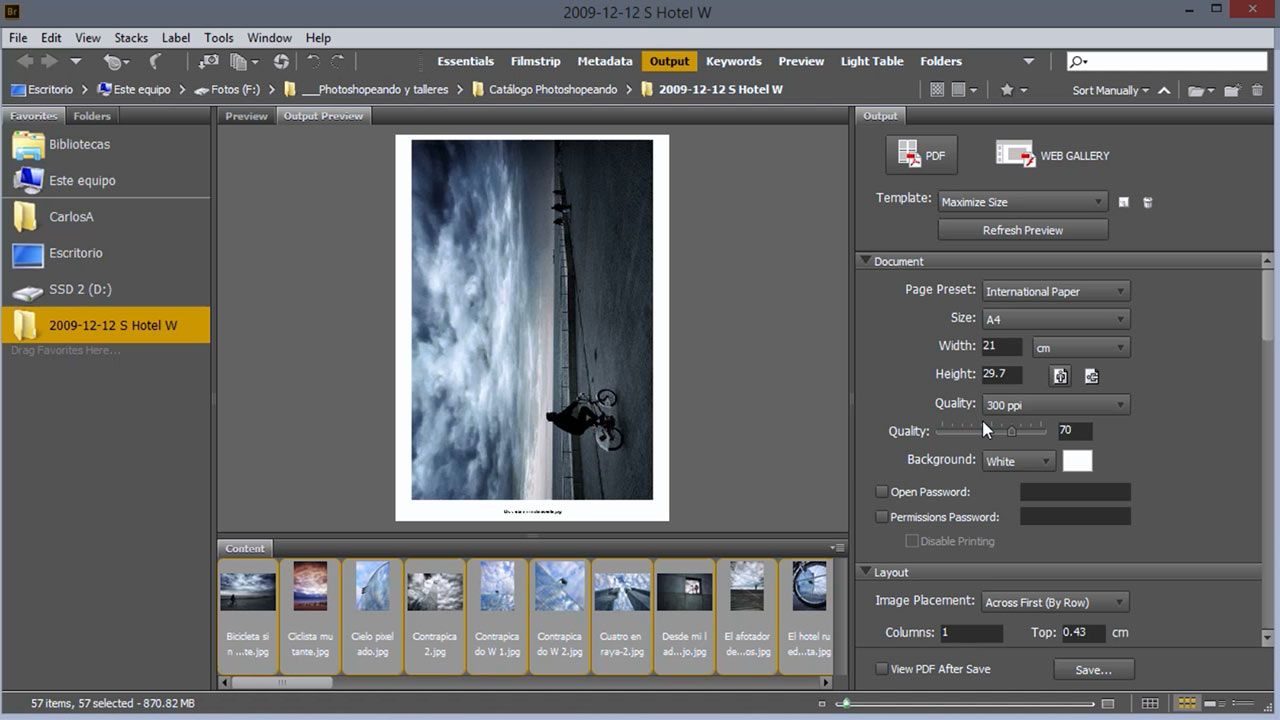Select the WEB GALLERY output button
Screen dimensions: 1280x720
click(1054, 155)
